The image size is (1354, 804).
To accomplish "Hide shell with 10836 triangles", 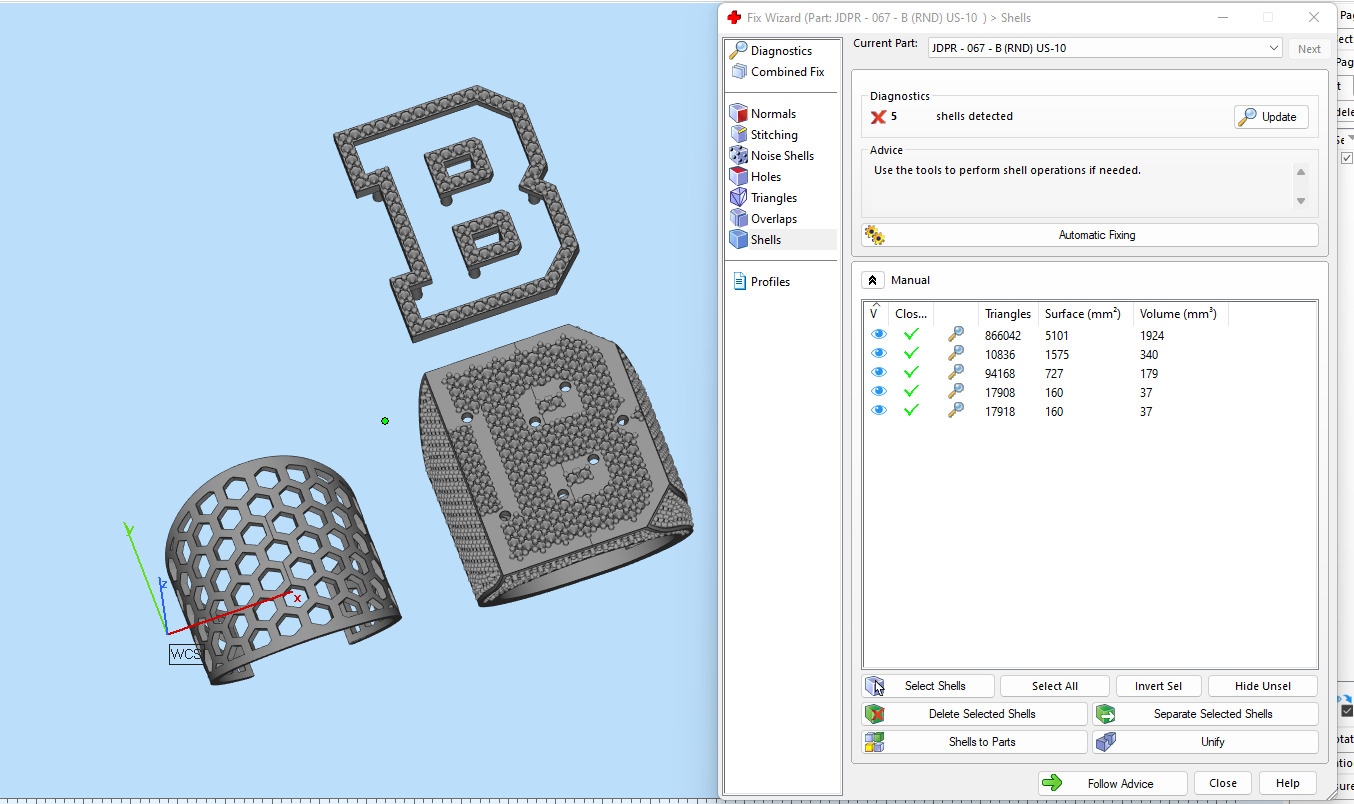I will (879, 354).
